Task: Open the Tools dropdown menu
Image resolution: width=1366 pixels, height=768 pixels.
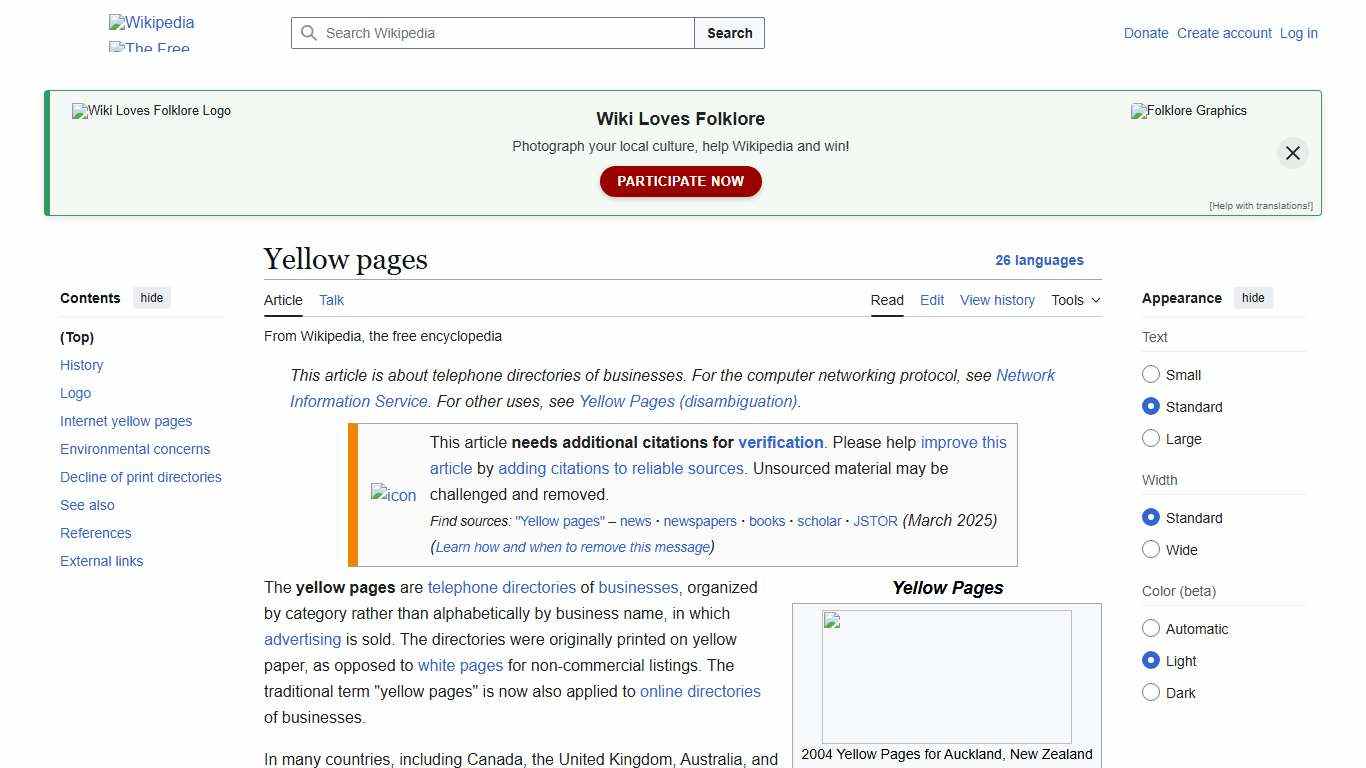Action: [x=1075, y=300]
